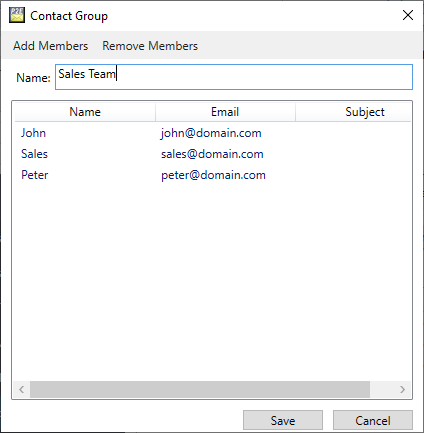Image resolution: width=424 pixels, height=433 pixels.
Task: Sort list by Email column header
Action: [x=225, y=112]
